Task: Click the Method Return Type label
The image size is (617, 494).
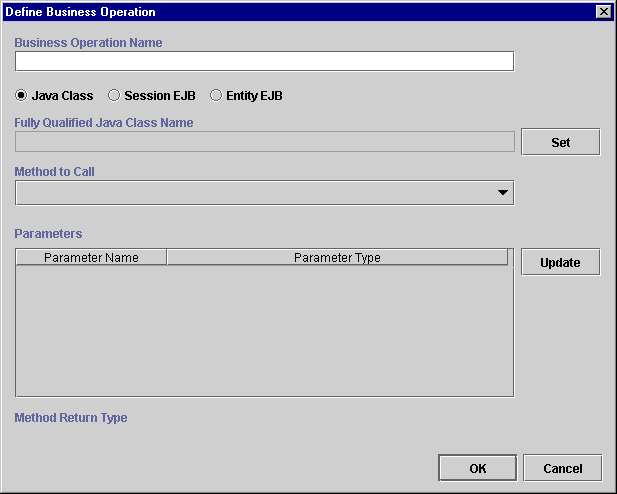Action: tap(71, 418)
